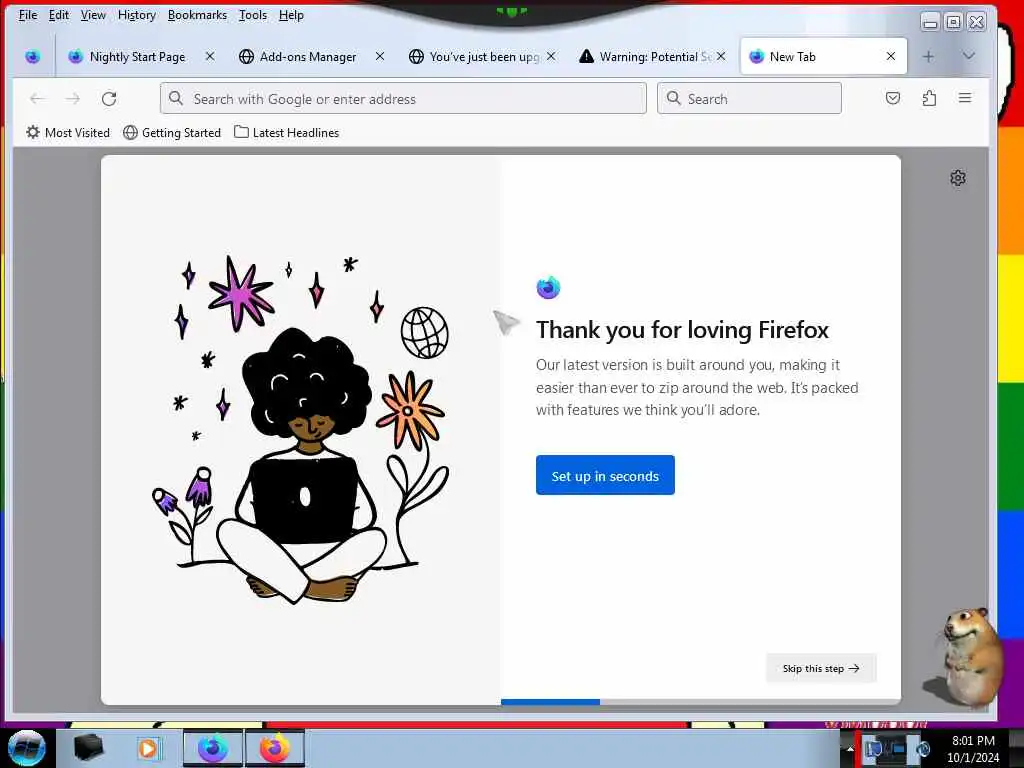
Task: Open the Edit menu
Action: pos(58,14)
